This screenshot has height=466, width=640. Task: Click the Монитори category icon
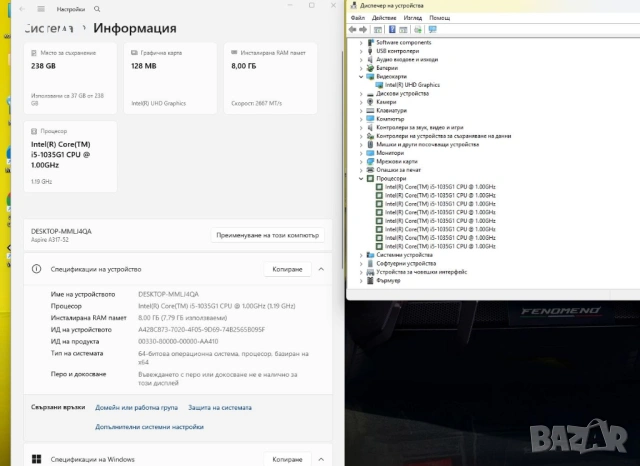pos(370,153)
